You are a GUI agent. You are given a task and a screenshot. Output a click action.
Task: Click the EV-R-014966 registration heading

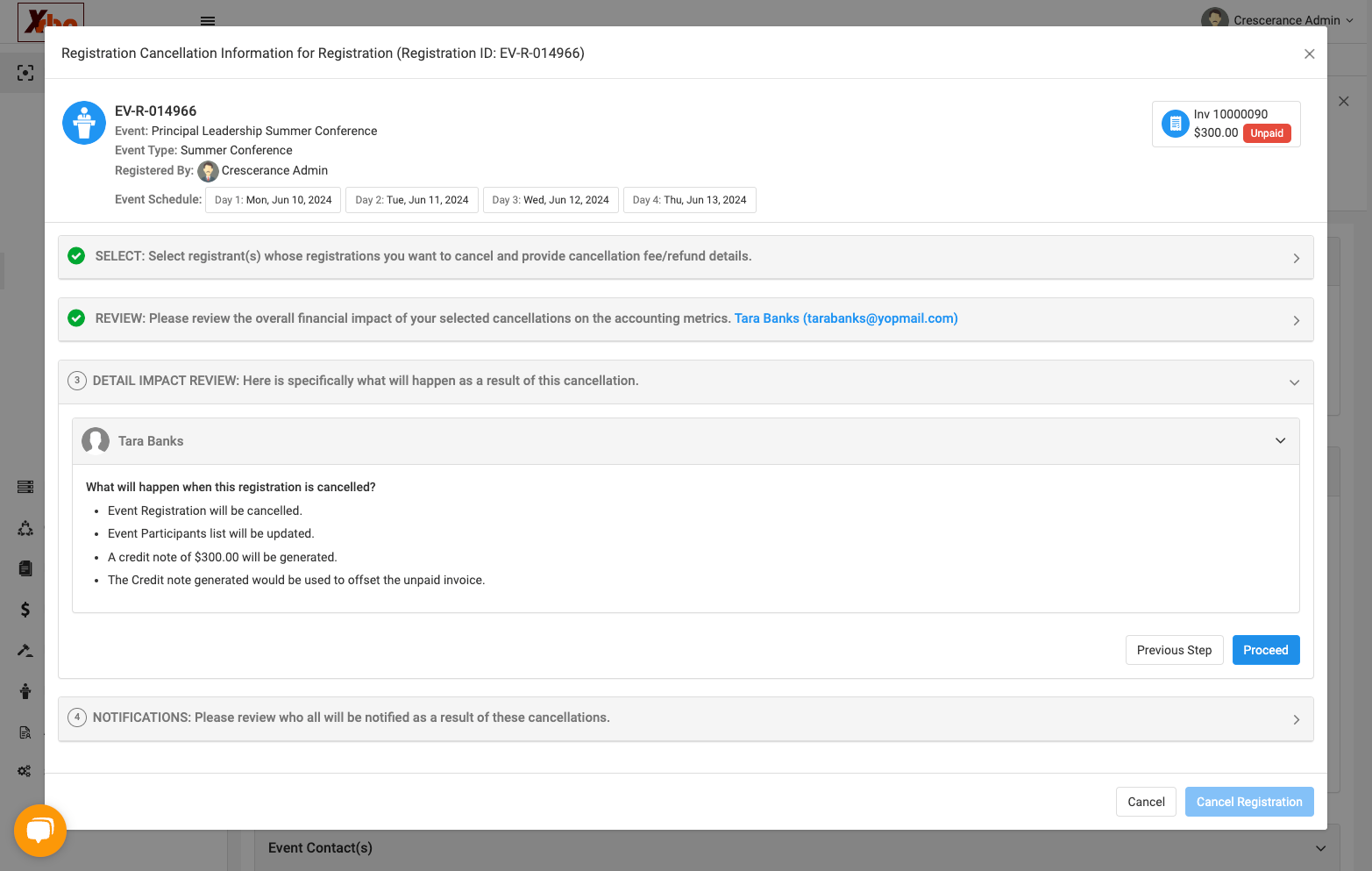coord(156,111)
